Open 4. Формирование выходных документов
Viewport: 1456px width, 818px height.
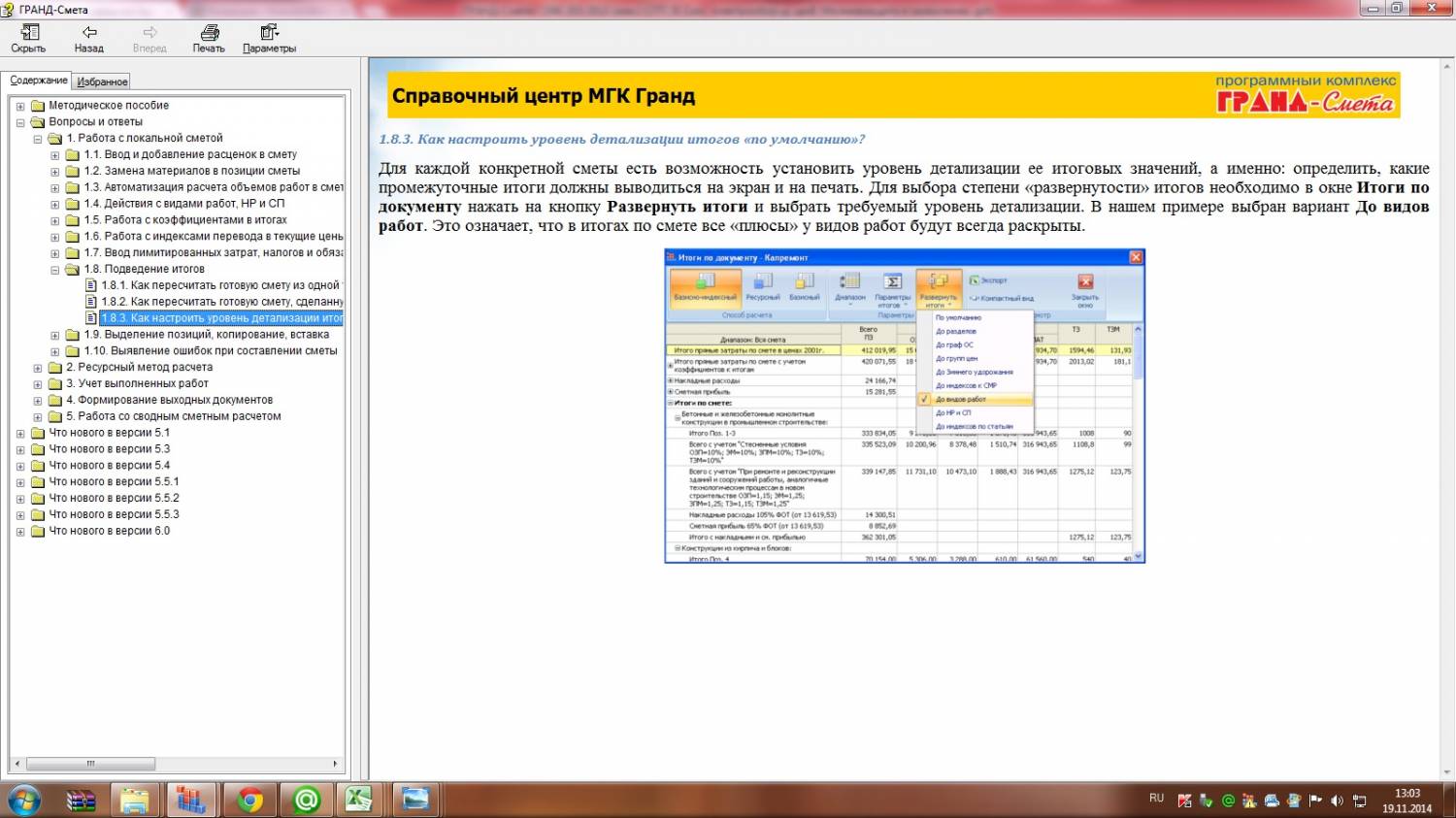[169, 400]
